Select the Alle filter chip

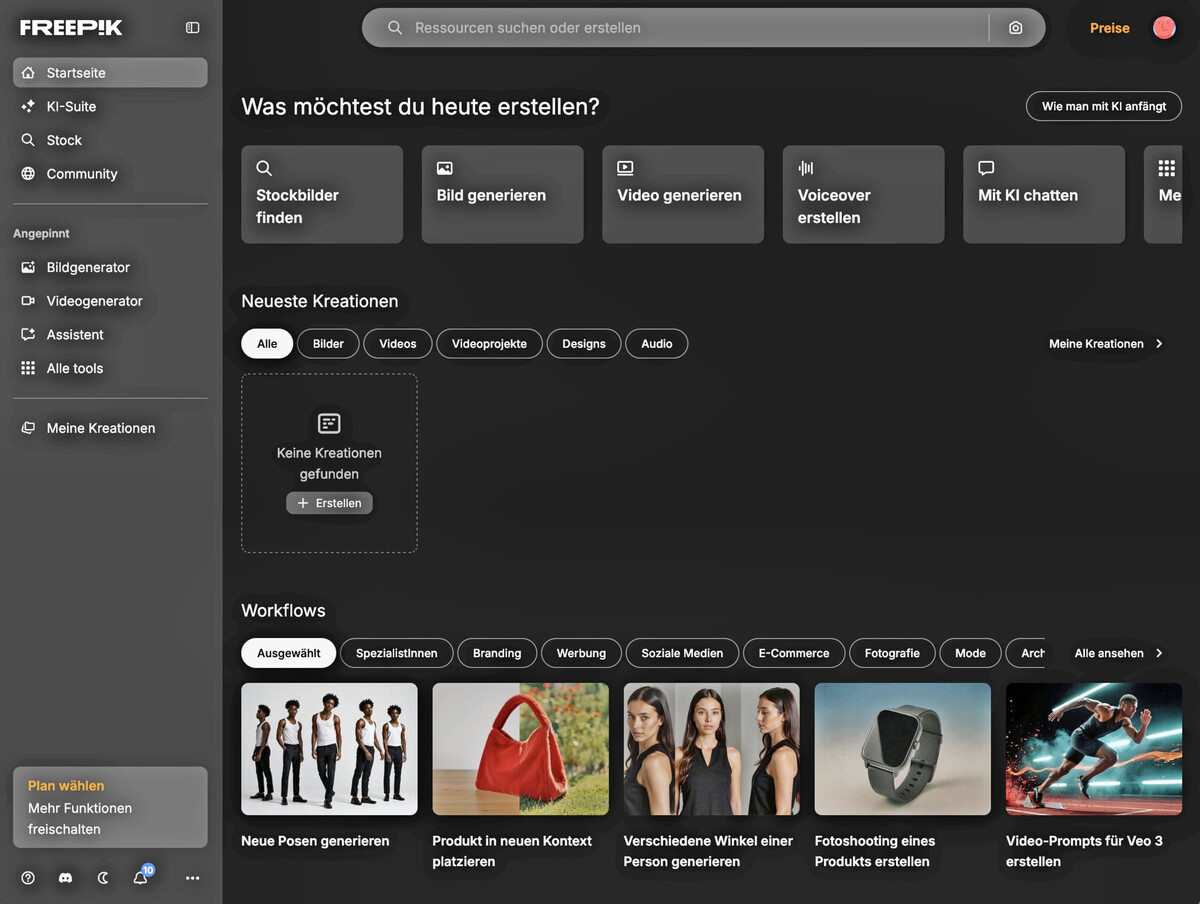[x=267, y=344]
